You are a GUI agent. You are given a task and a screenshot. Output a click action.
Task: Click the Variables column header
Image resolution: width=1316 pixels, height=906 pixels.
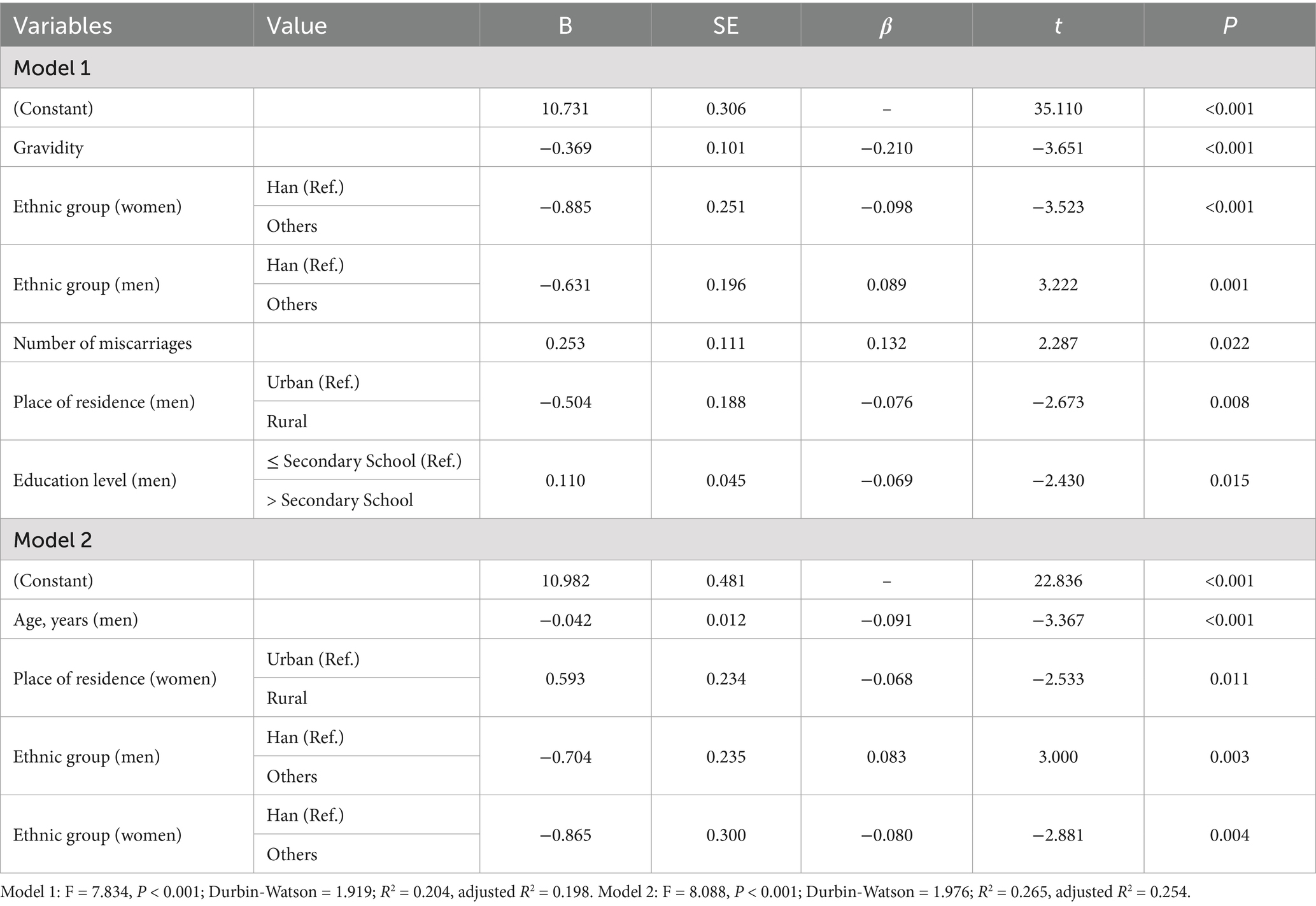pos(62,25)
